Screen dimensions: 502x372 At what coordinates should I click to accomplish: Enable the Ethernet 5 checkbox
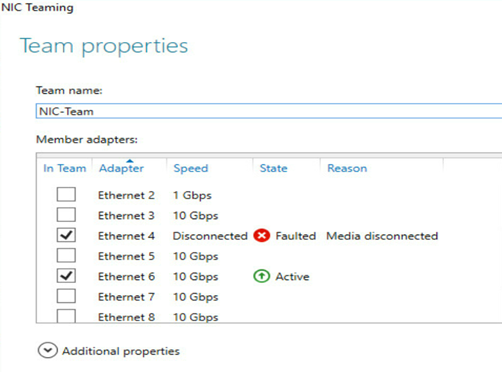coord(66,255)
